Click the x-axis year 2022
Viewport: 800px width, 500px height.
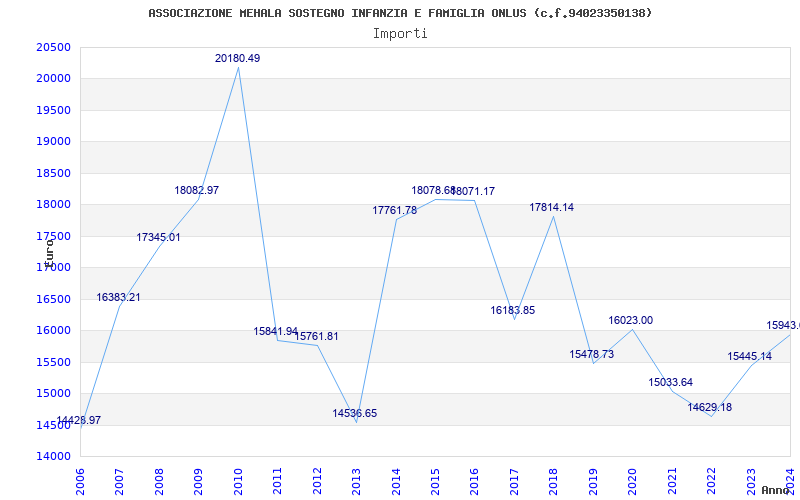coord(711,482)
